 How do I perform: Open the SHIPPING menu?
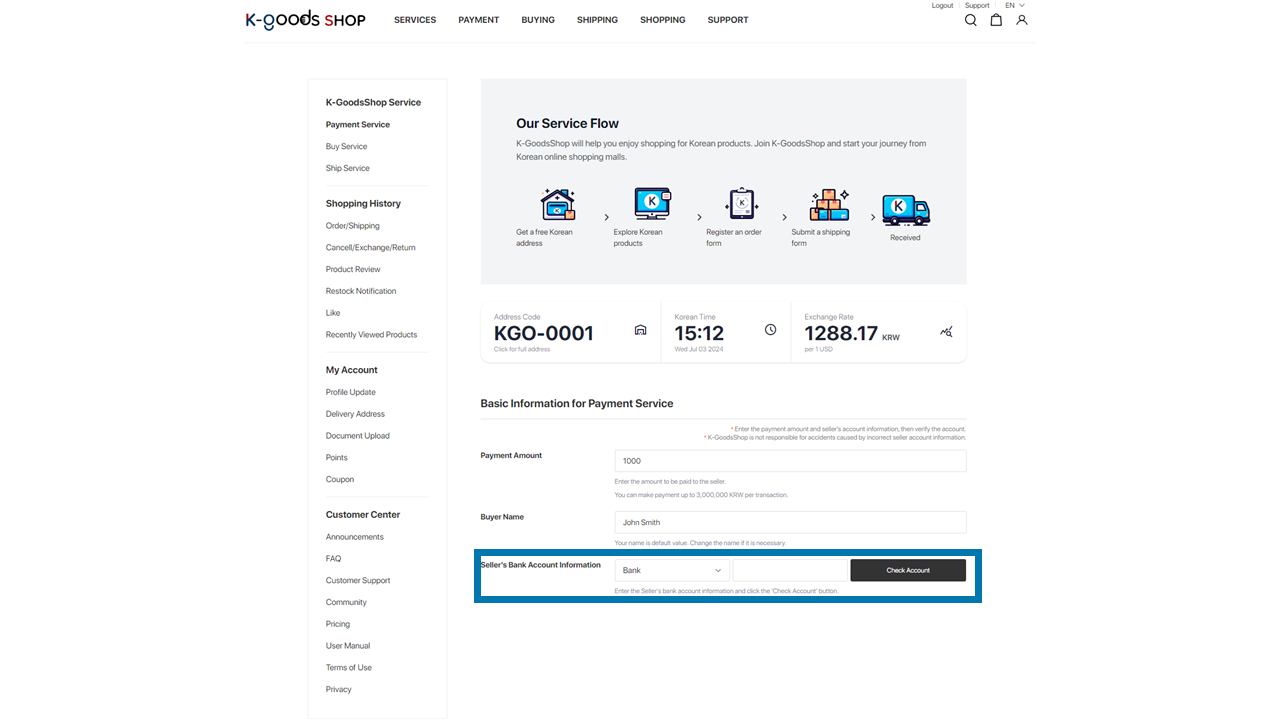click(597, 20)
